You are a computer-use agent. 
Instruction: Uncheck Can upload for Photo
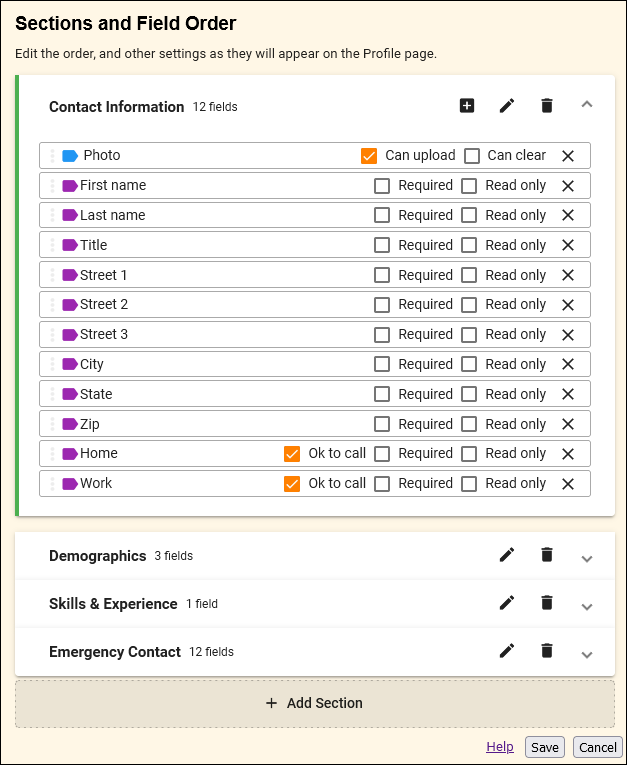pos(369,156)
